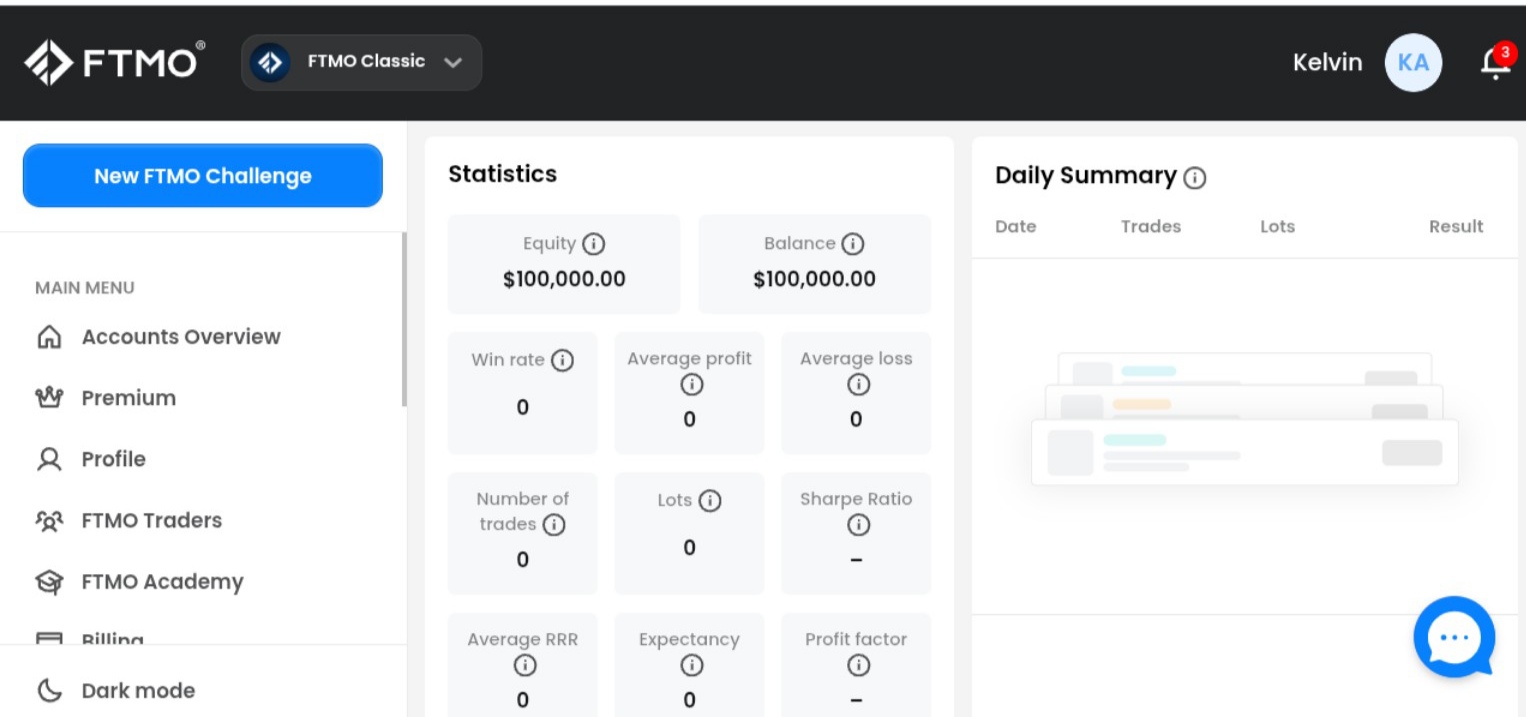1526x717 pixels.
Task: Start a New FTMO Challenge
Action: 203,176
